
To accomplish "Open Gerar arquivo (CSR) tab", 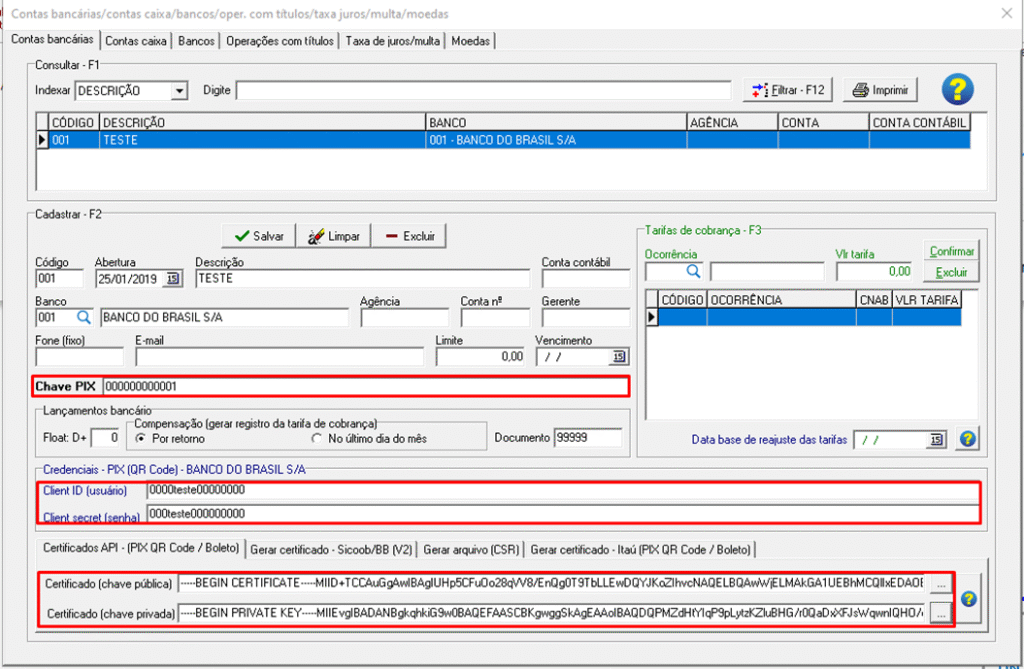I will tap(470, 549).
